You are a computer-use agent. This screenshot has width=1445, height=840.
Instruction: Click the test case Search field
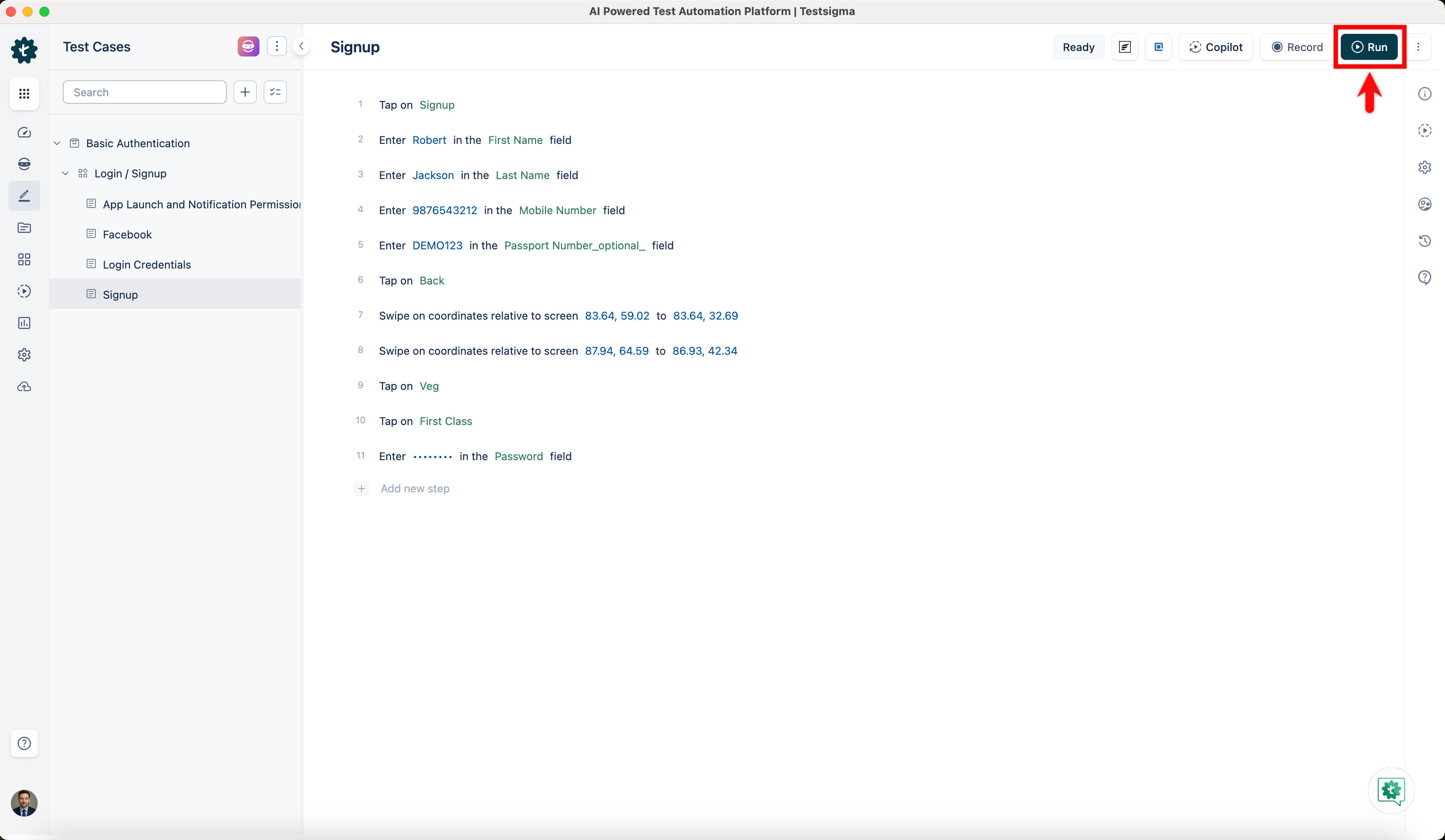tap(144, 92)
